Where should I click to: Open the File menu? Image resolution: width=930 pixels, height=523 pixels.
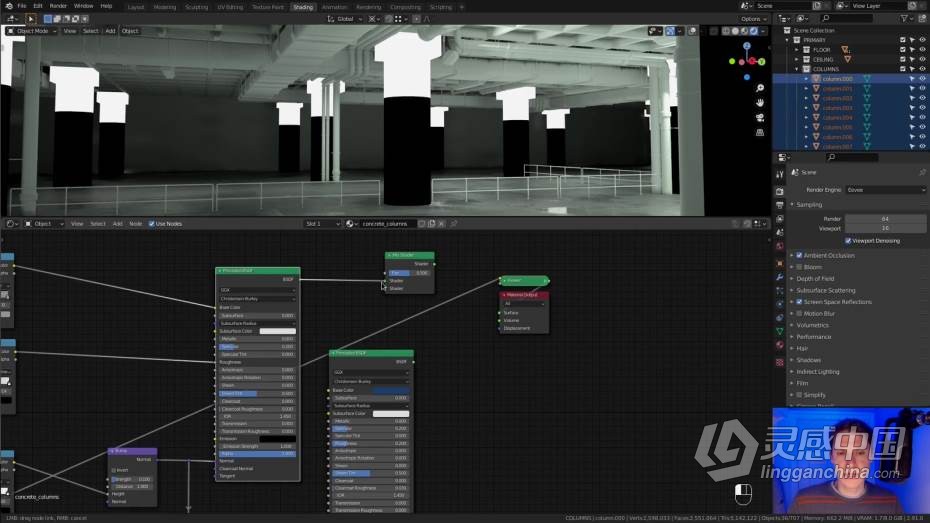pos(22,6)
